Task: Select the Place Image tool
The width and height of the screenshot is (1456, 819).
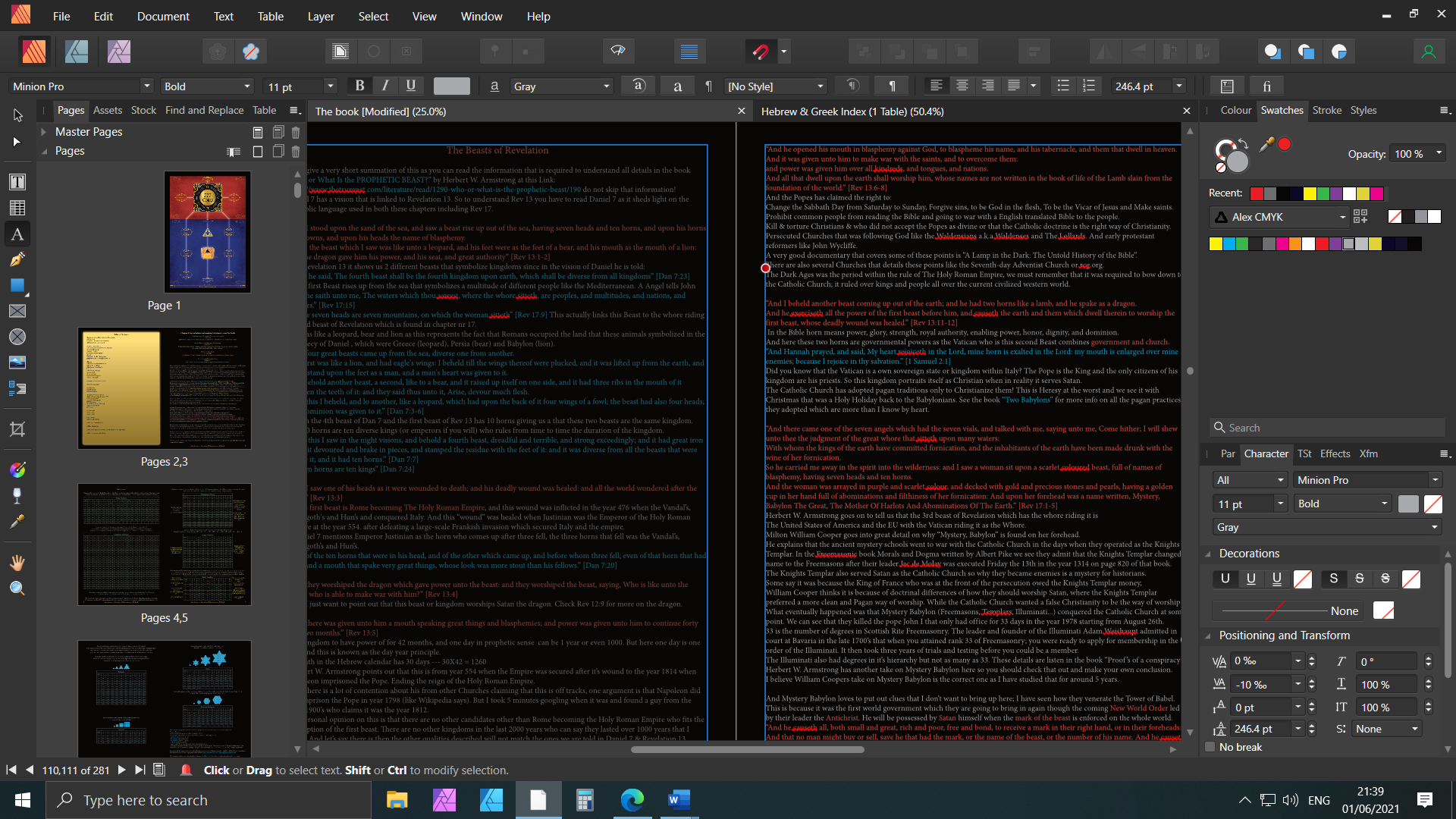Action: tap(17, 362)
